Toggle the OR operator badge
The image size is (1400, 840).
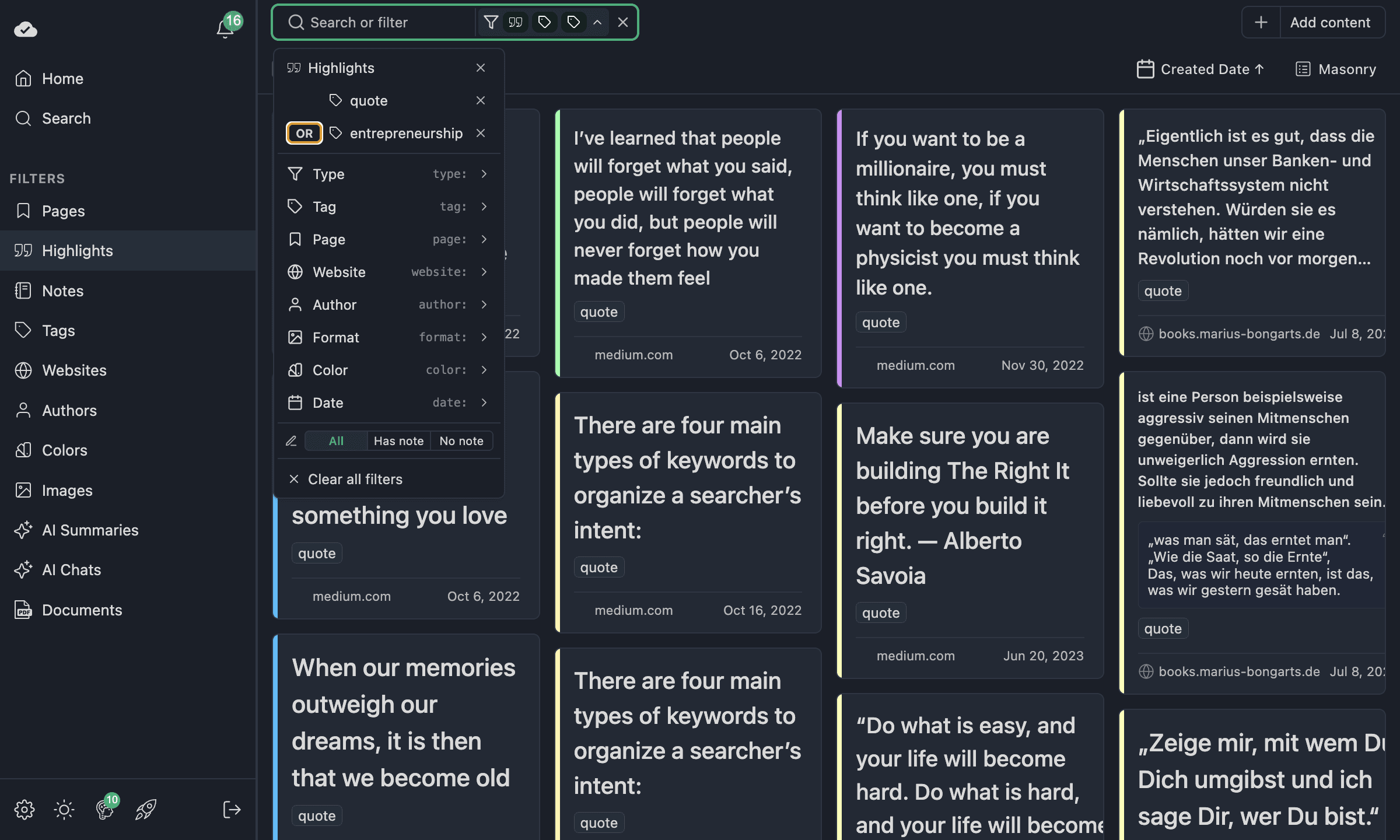click(x=304, y=133)
